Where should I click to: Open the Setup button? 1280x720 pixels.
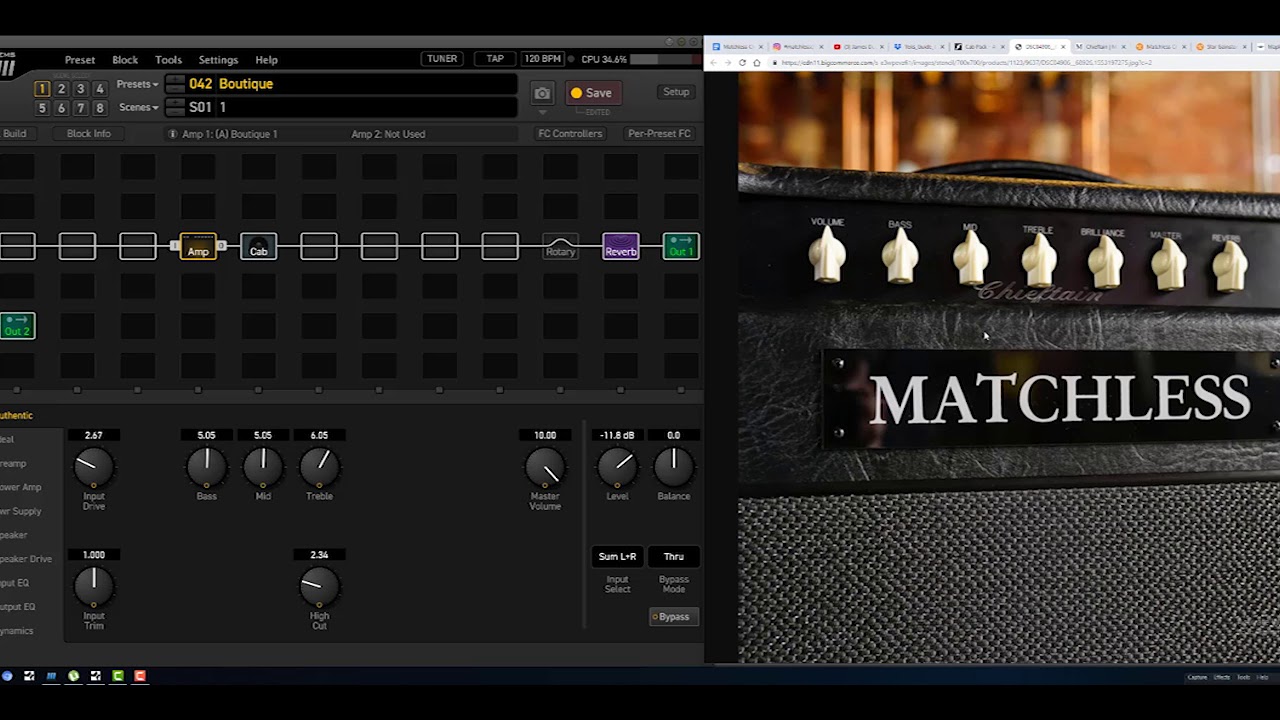(676, 92)
